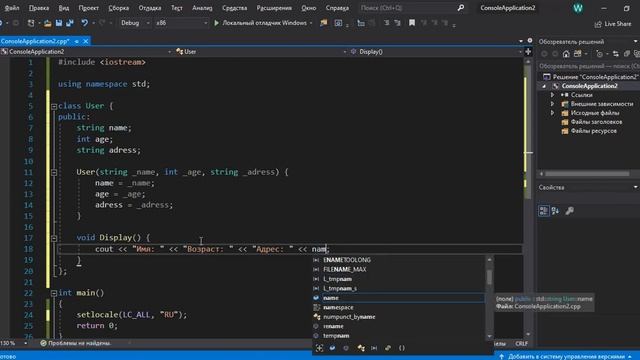Open the Display() member dropdown

pos(436,52)
